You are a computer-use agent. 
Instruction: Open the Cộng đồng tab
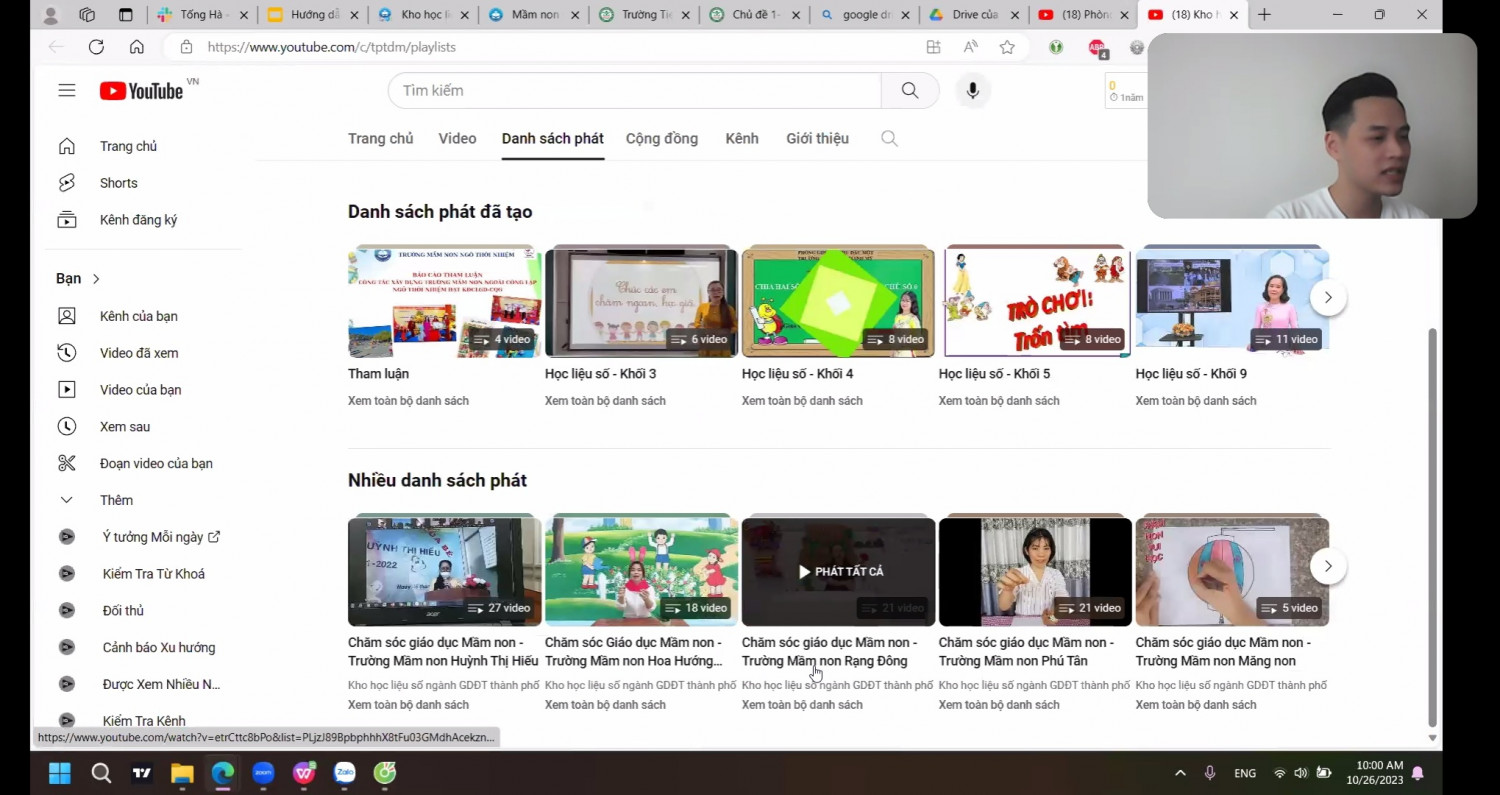pos(661,139)
